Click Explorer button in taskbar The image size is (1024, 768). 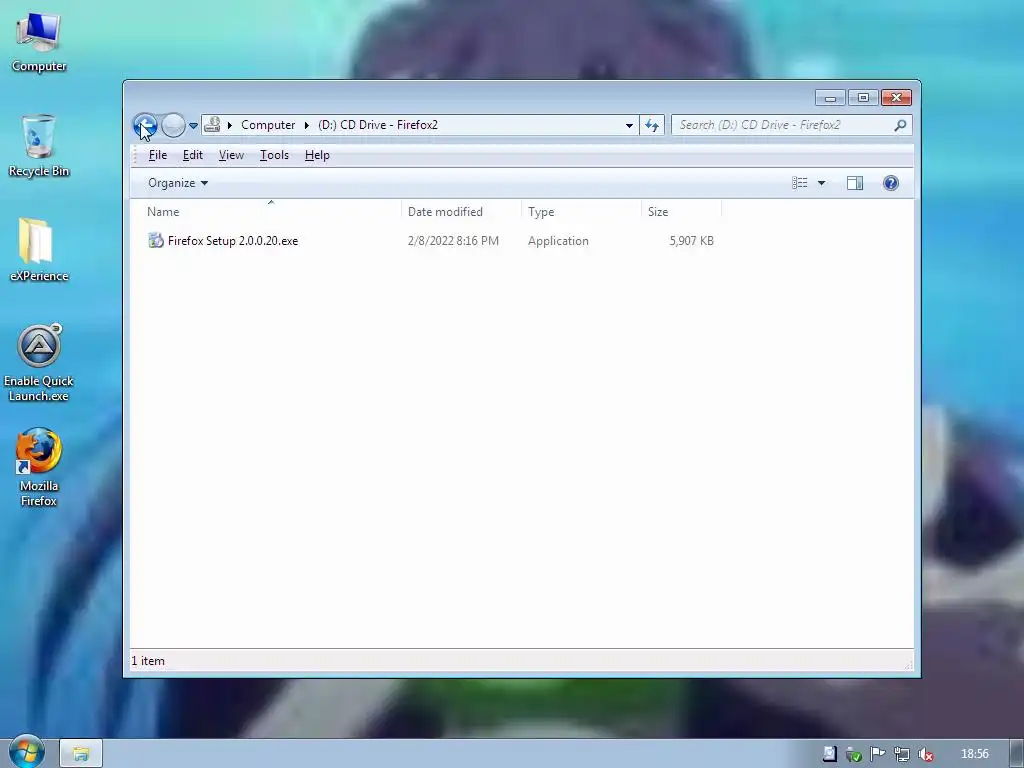click(81, 754)
